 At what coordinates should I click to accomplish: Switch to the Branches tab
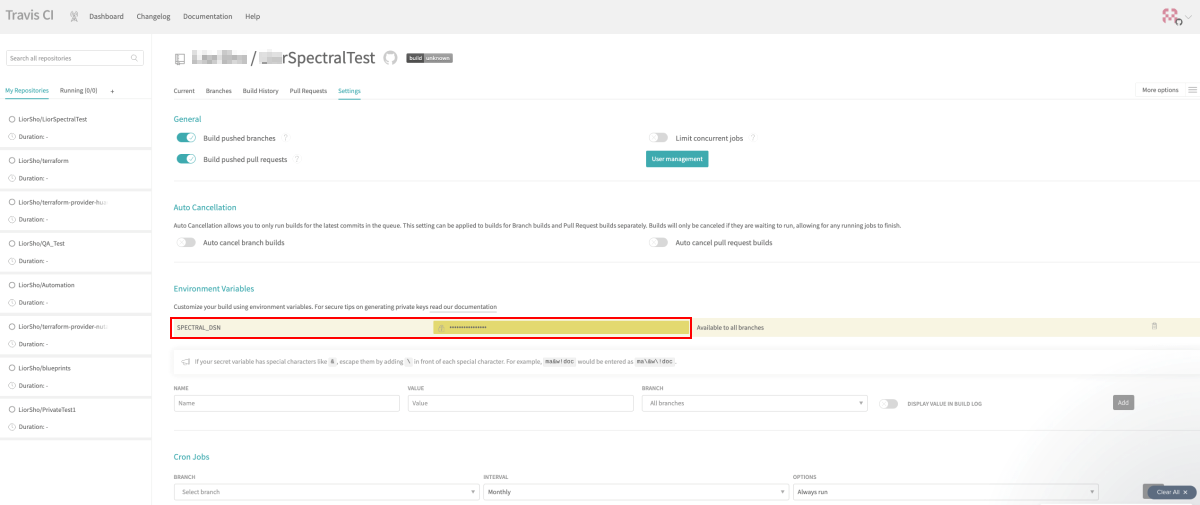[x=219, y=91]
